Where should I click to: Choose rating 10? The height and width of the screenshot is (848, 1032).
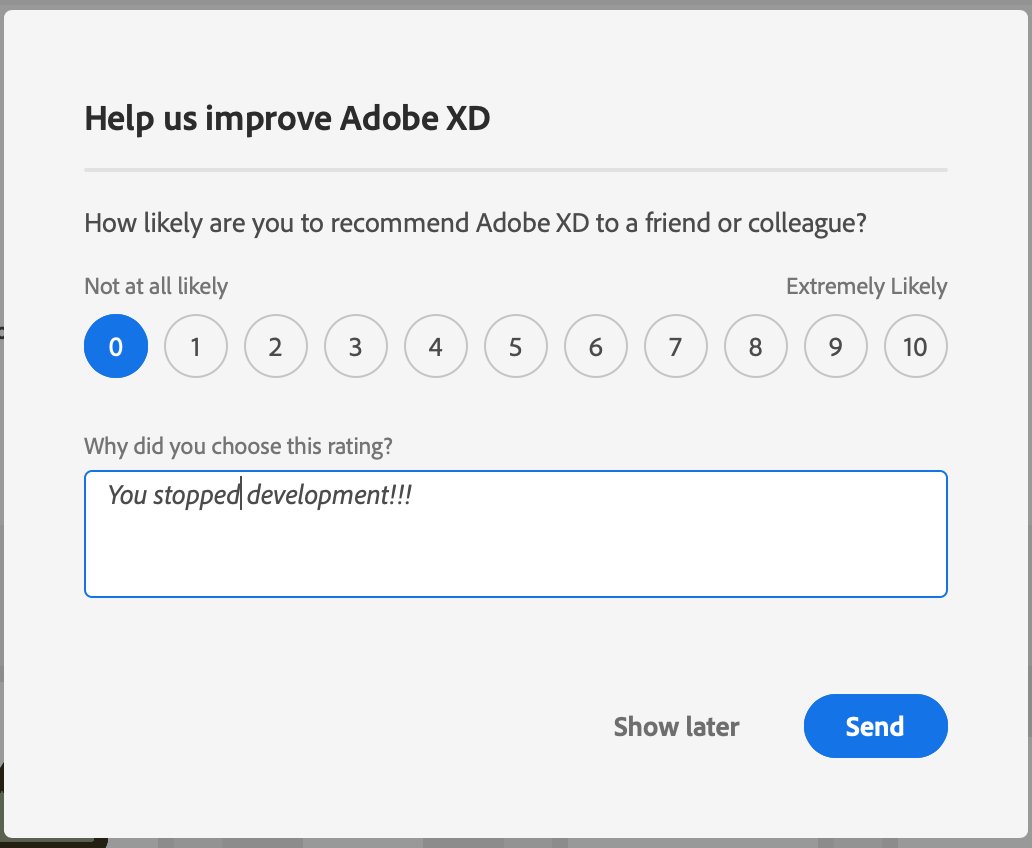(916, 346)
